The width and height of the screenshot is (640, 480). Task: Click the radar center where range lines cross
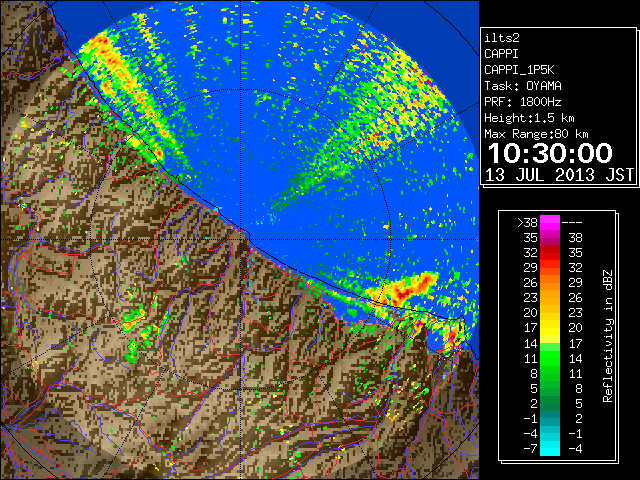point(241,240)
